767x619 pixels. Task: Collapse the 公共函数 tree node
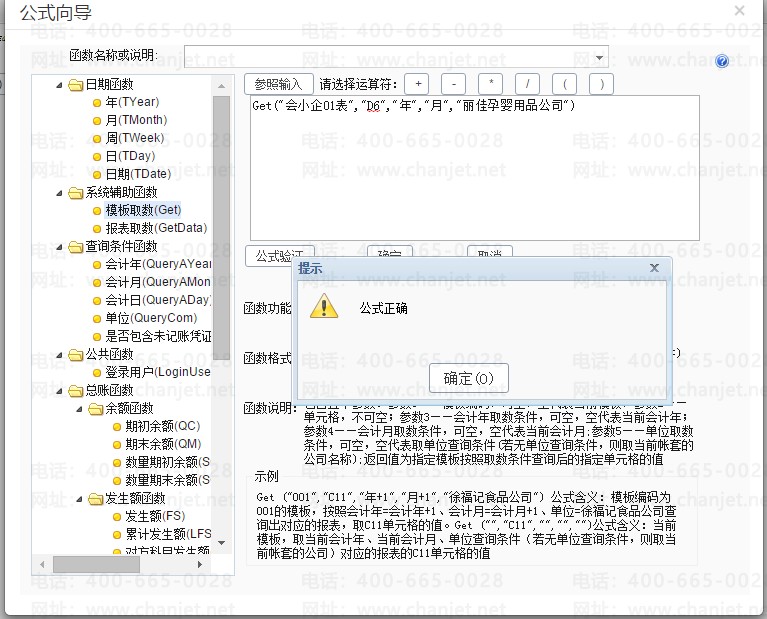59,355
